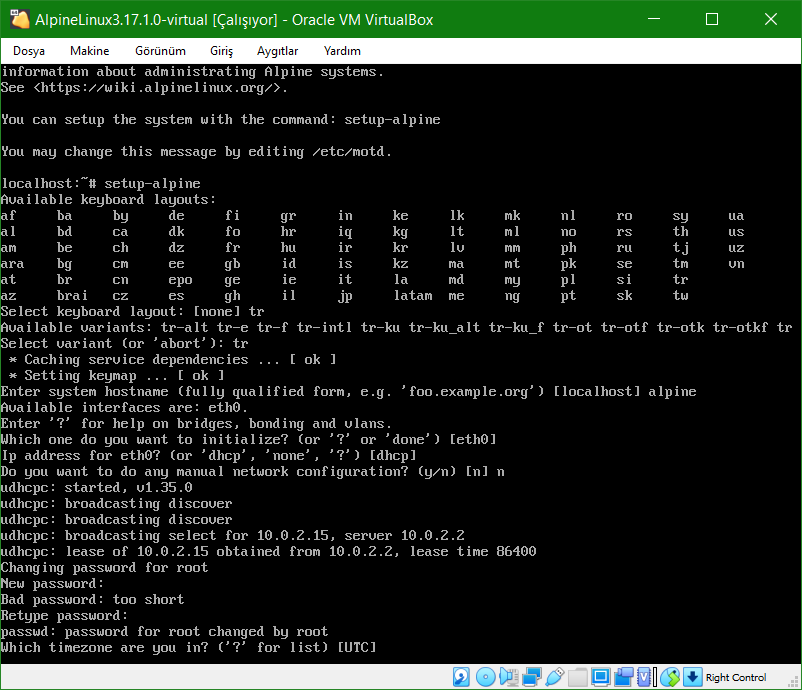Screen dimensions: 802x690
Task: Click the 'latam' keyboard layout entry
Action: 413,296
